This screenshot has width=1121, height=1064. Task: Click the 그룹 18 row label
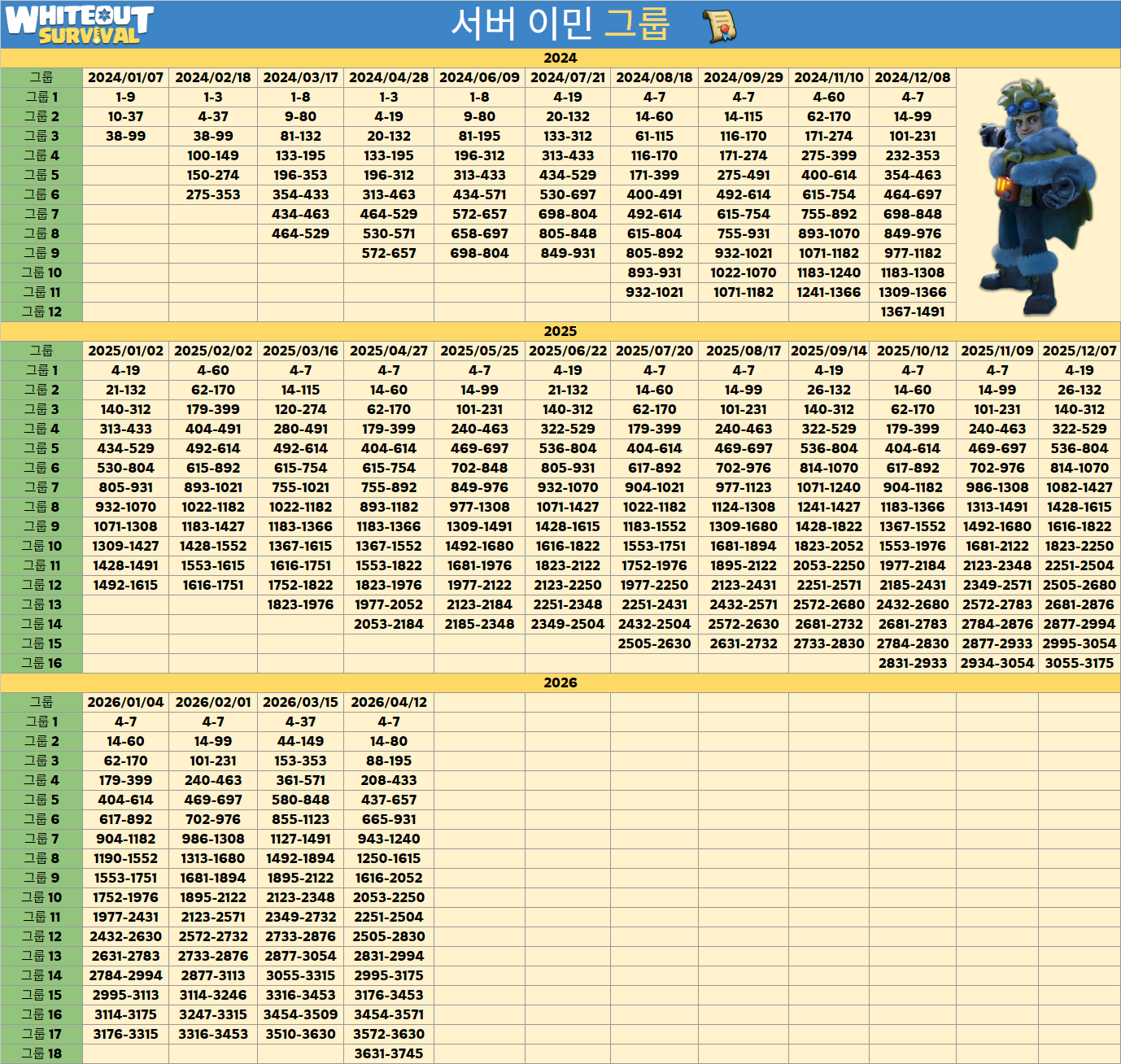41,1053
